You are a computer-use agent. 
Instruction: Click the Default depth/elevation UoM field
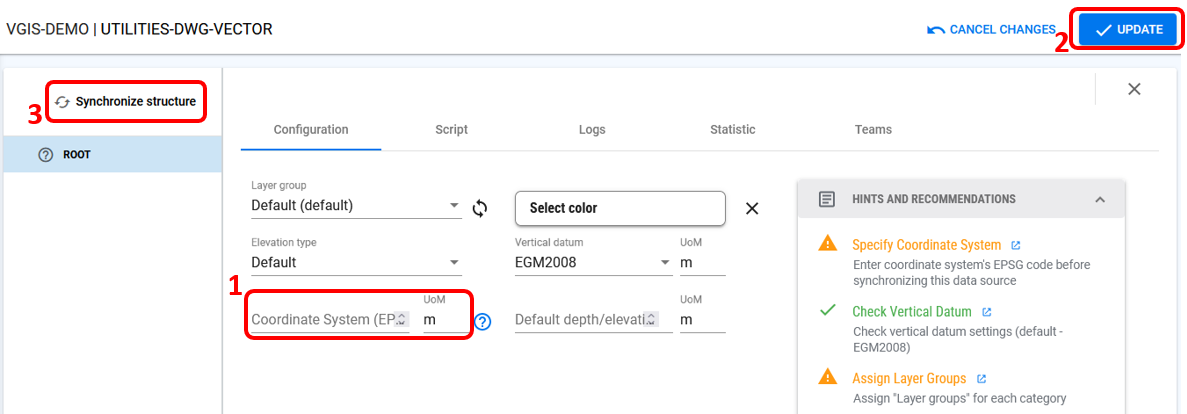(703, 320)
